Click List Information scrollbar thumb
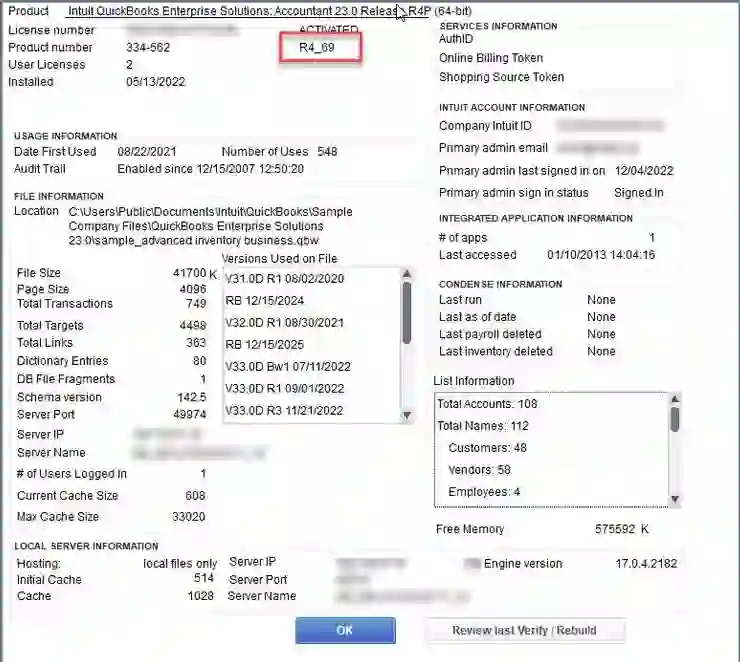The width and height of the screenshot is (740, 662). (675, 419)
